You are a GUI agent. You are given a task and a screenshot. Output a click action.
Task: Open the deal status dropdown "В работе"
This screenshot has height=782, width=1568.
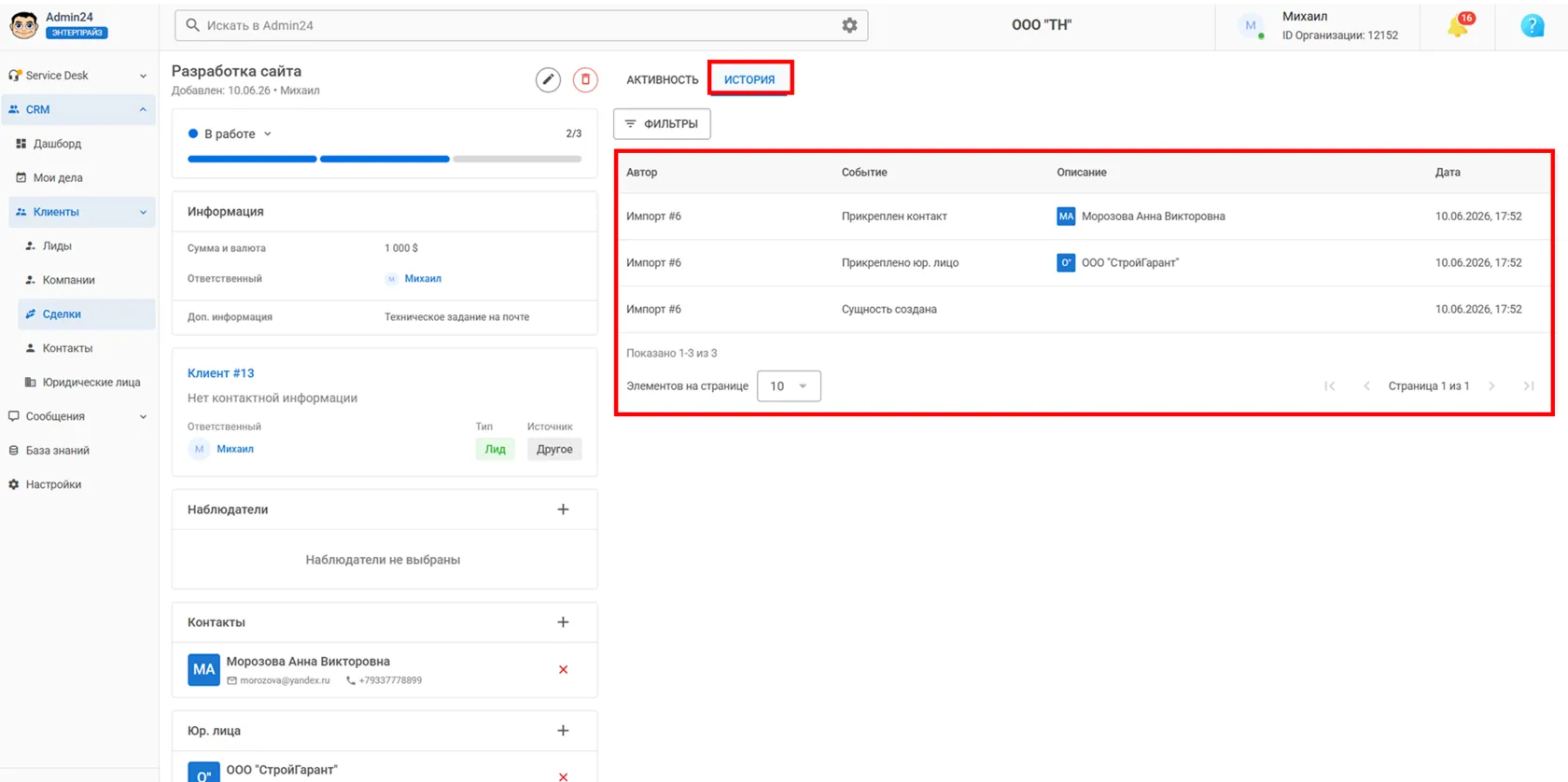230,134
